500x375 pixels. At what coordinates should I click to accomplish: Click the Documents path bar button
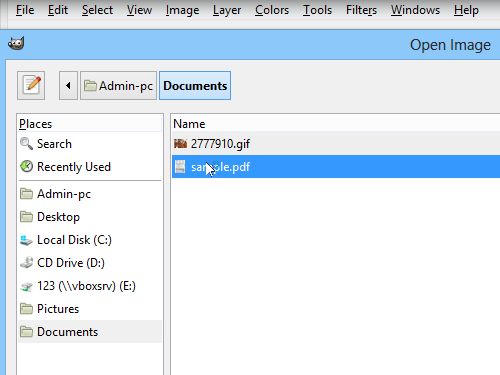195,86
